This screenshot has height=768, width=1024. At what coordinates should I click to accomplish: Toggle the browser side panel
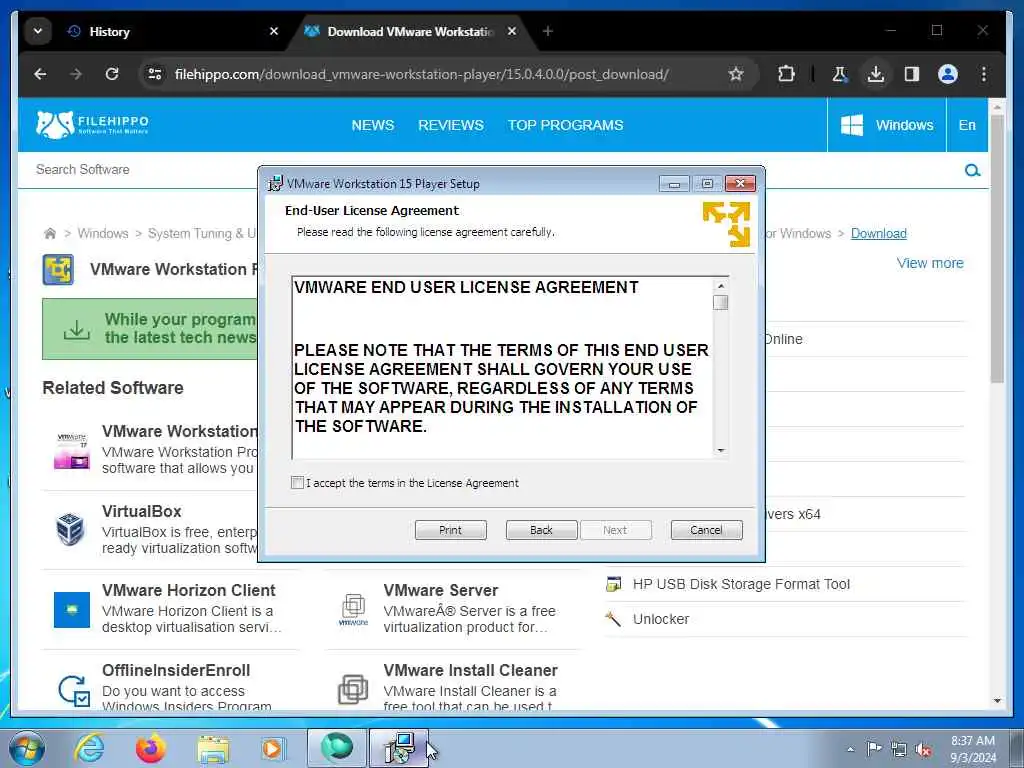coord(912,74)
